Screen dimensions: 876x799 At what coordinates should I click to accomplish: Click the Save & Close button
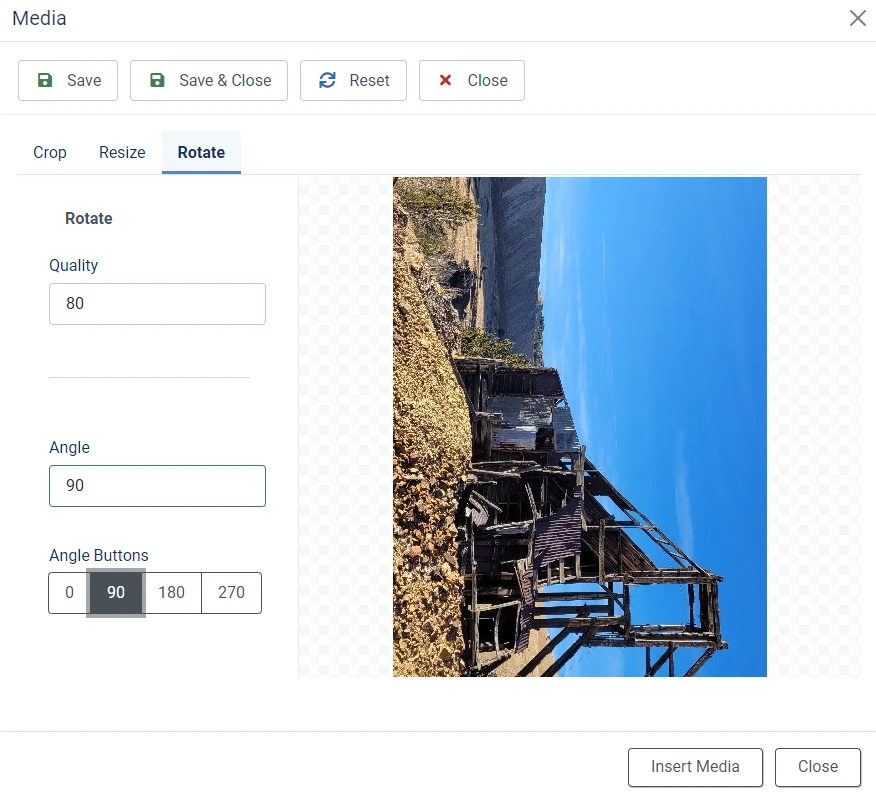tap(209, 80)
